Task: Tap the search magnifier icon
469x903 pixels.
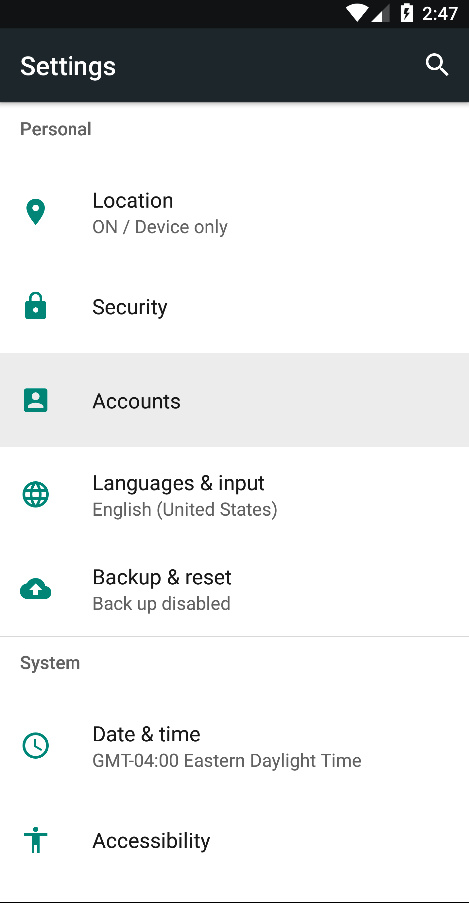Action: tap(437, 65)
